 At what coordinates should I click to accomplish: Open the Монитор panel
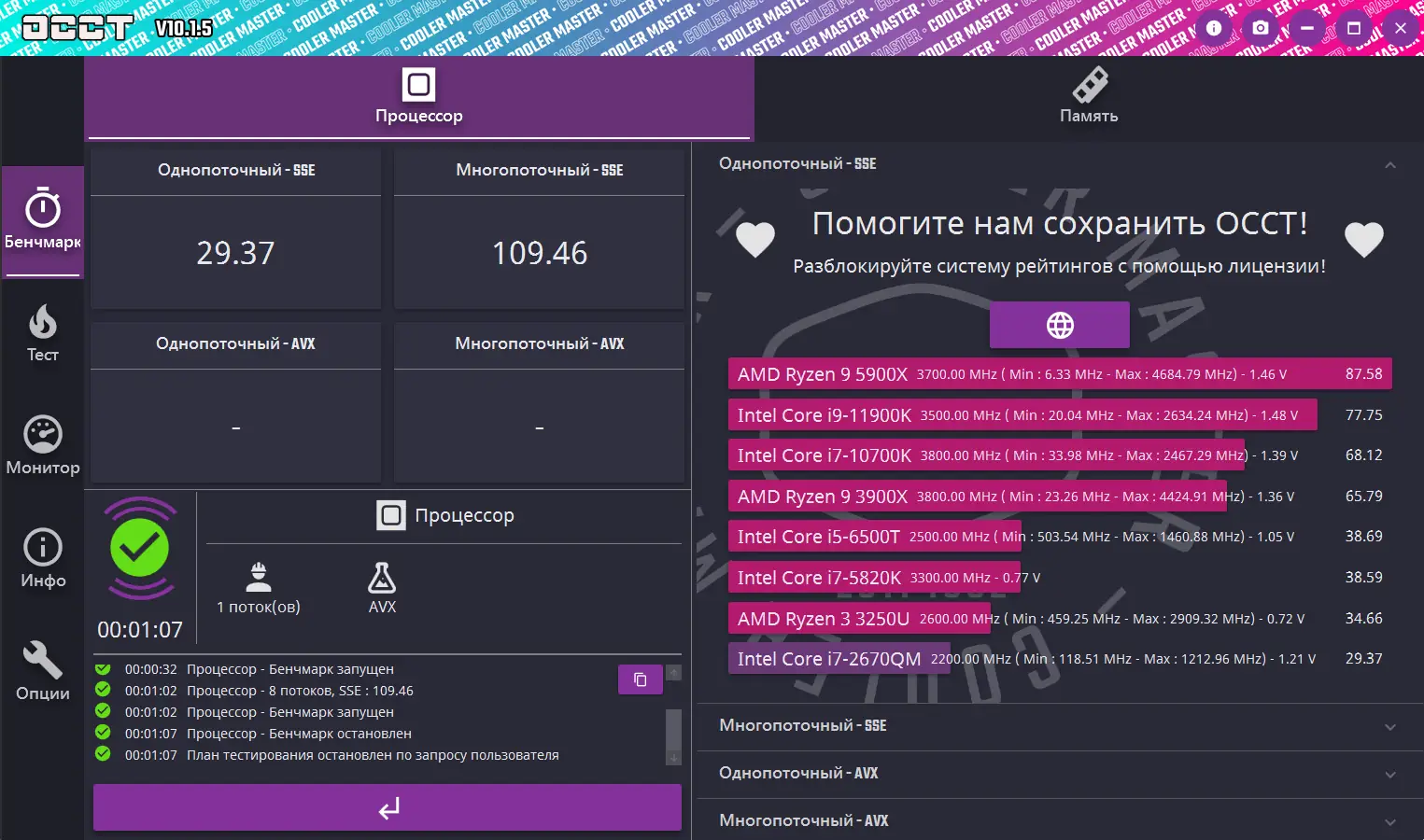[43, 445]
